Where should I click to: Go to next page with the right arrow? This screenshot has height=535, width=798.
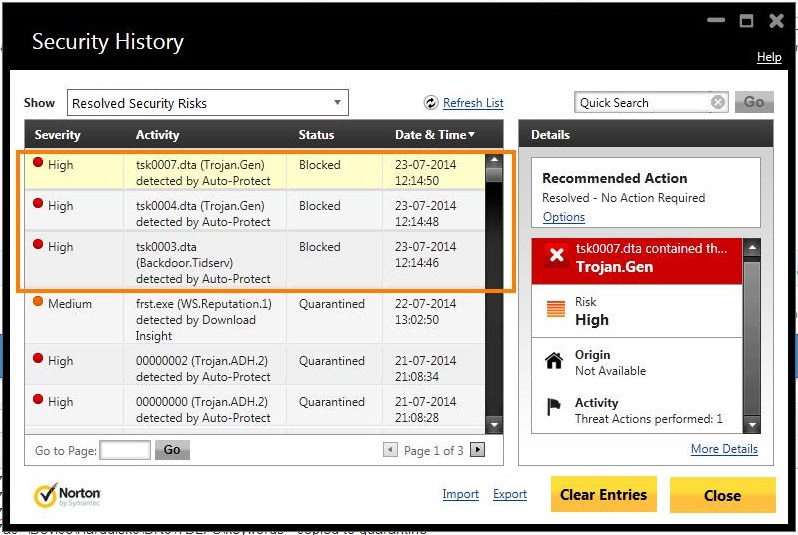click(x=477, y=449)
